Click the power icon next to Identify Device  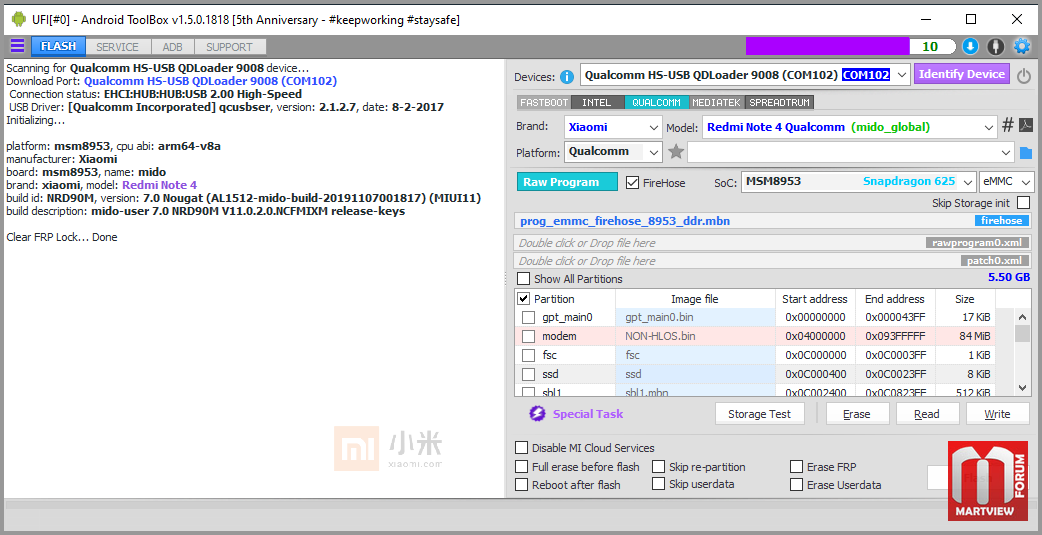pos(1024,76)
